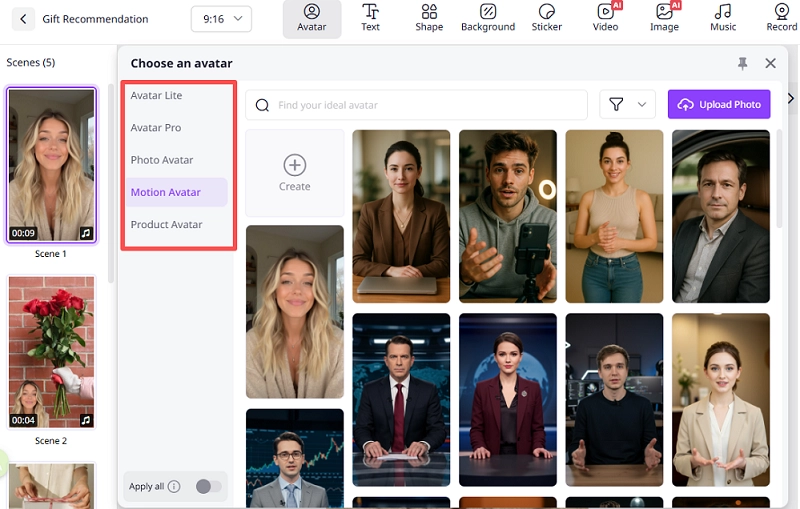Choose the man in gray hoodie avatar
This screenshot has height=509, width=800.
coord(508,216)
